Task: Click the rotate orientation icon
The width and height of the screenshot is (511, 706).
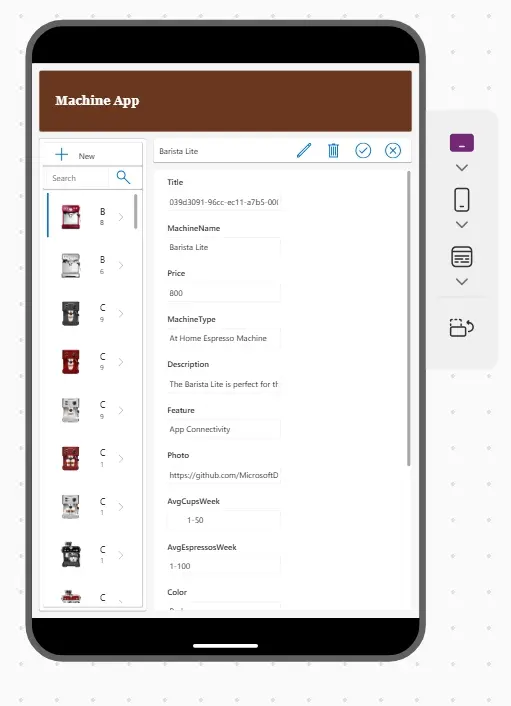Action: (461, 327)
